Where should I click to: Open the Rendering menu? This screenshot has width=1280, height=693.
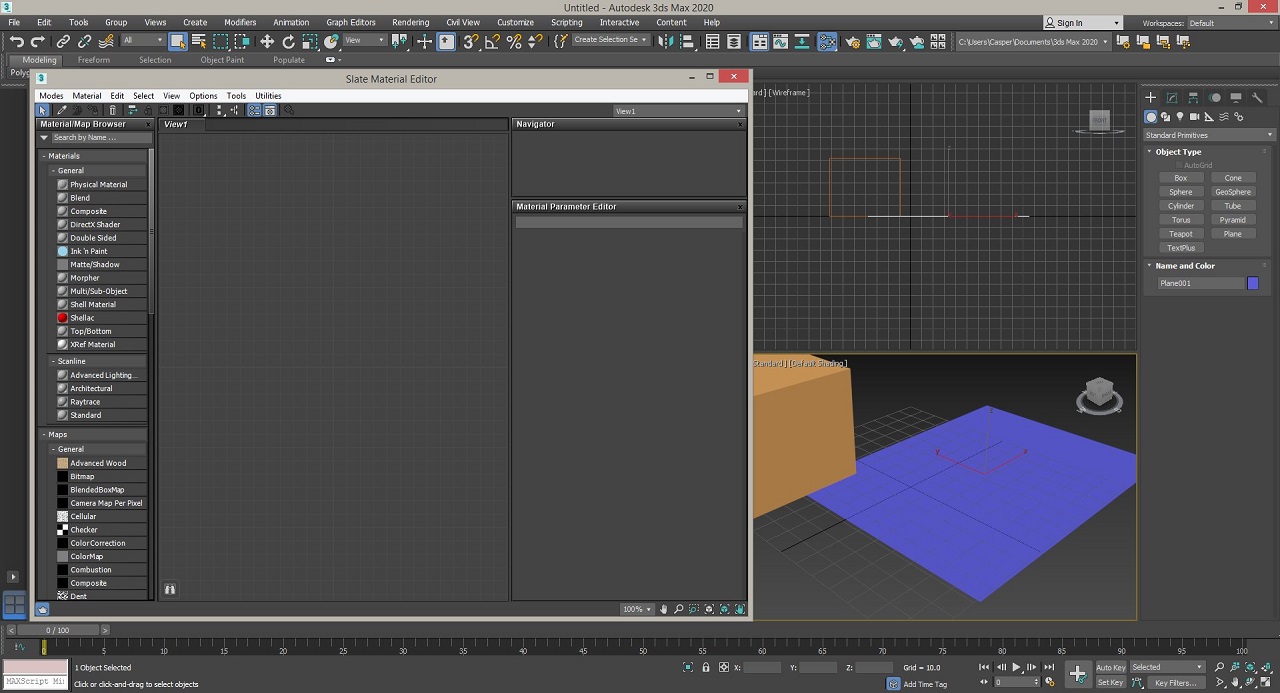click(x=410, y=22)
